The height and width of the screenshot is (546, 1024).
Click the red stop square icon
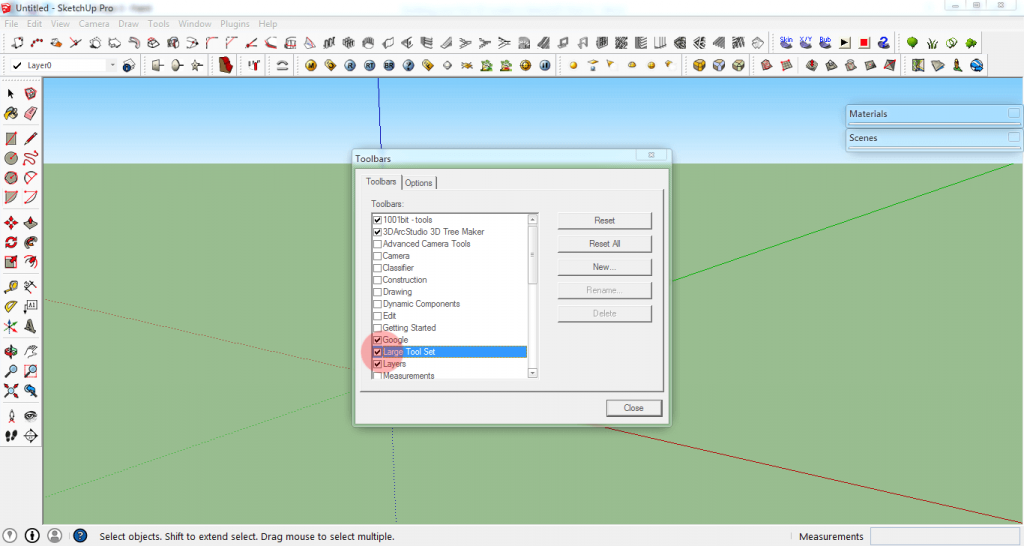864,42
